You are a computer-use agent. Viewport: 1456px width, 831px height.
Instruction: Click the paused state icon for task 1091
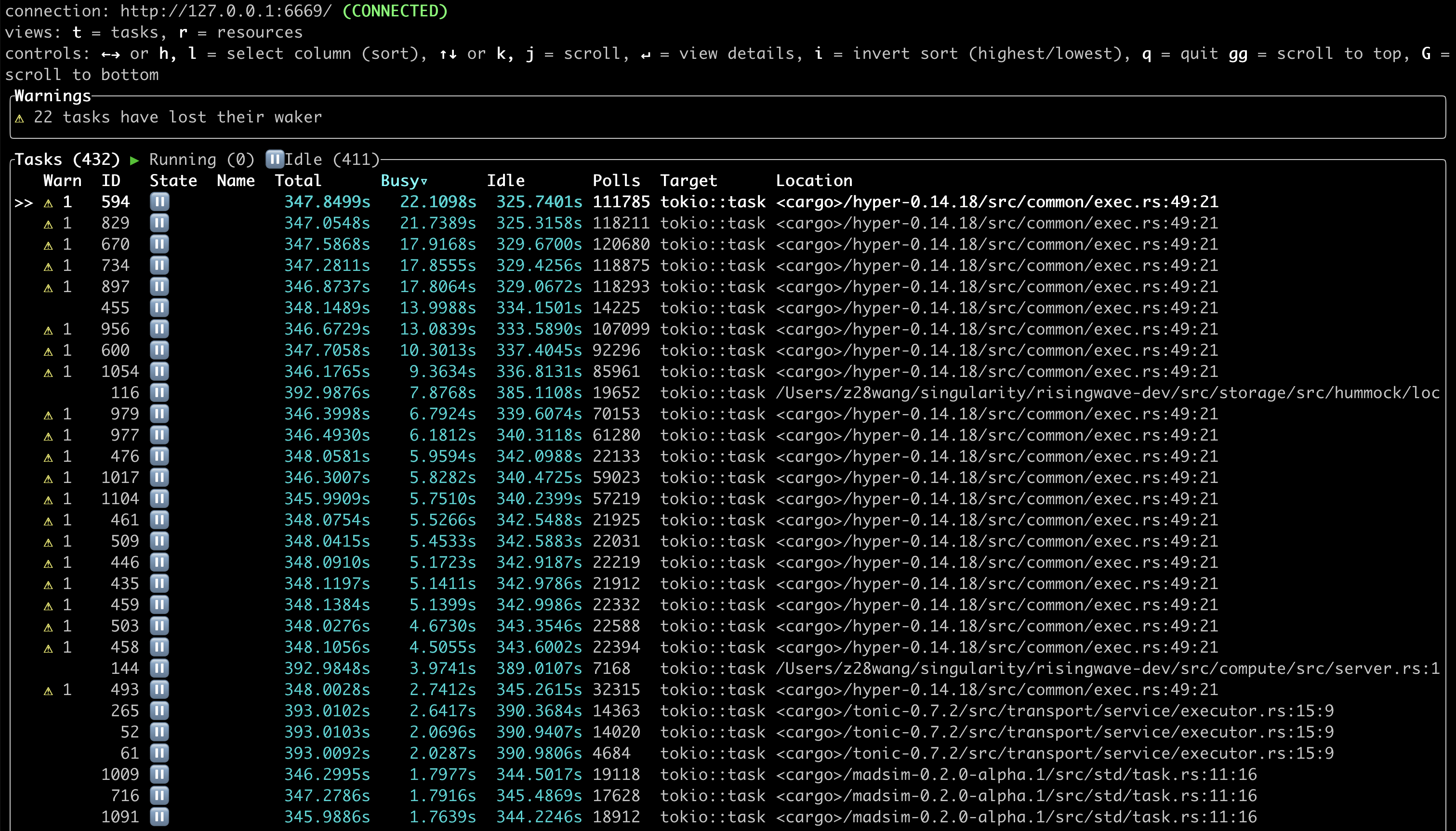pyautogui.click(x=159, y=817)
